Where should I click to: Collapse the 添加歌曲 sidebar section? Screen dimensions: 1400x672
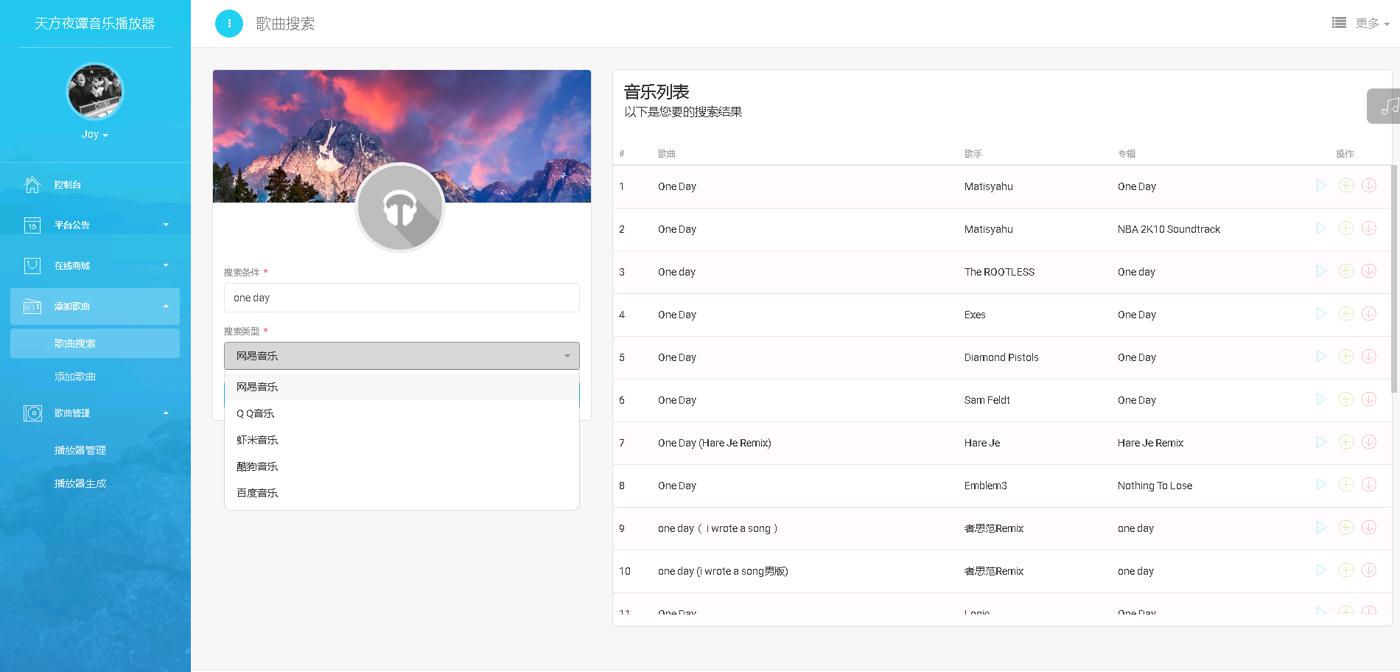[x=95, y=305]
